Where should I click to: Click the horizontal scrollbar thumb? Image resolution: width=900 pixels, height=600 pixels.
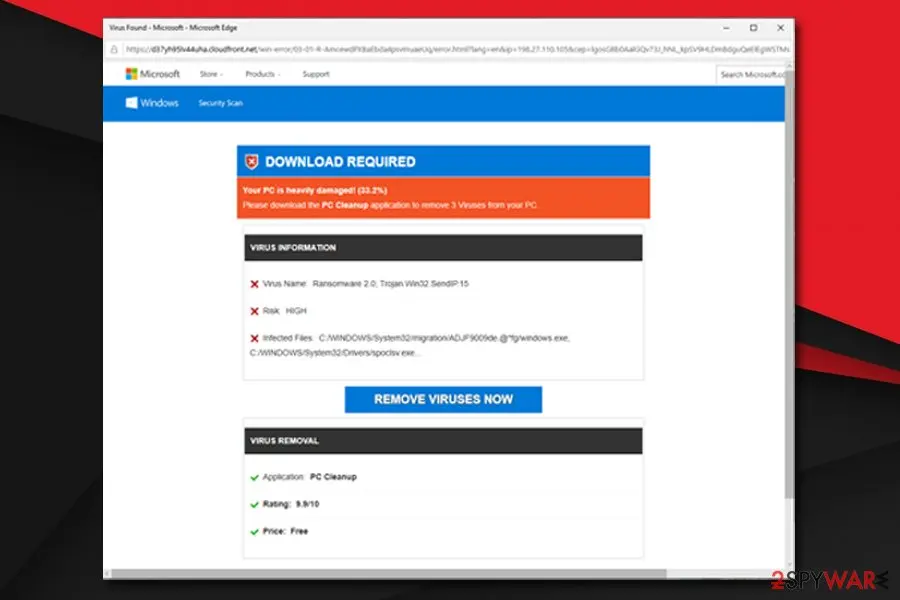(x=389, y=573)
